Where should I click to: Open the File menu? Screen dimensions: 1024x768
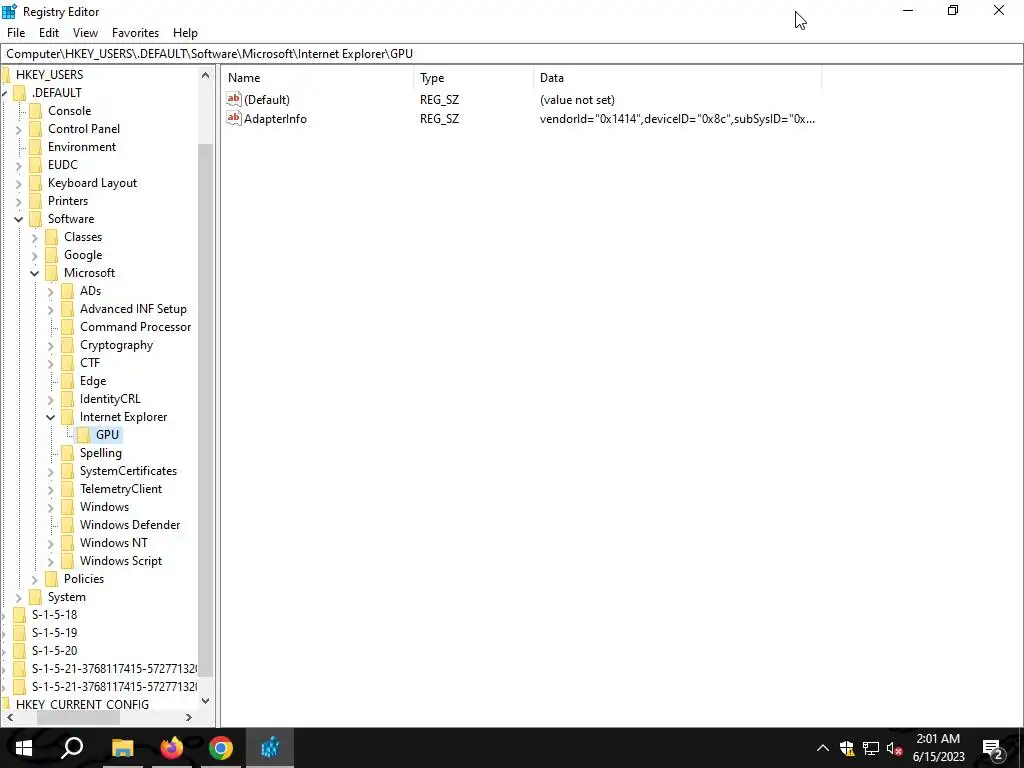point(16,33)
